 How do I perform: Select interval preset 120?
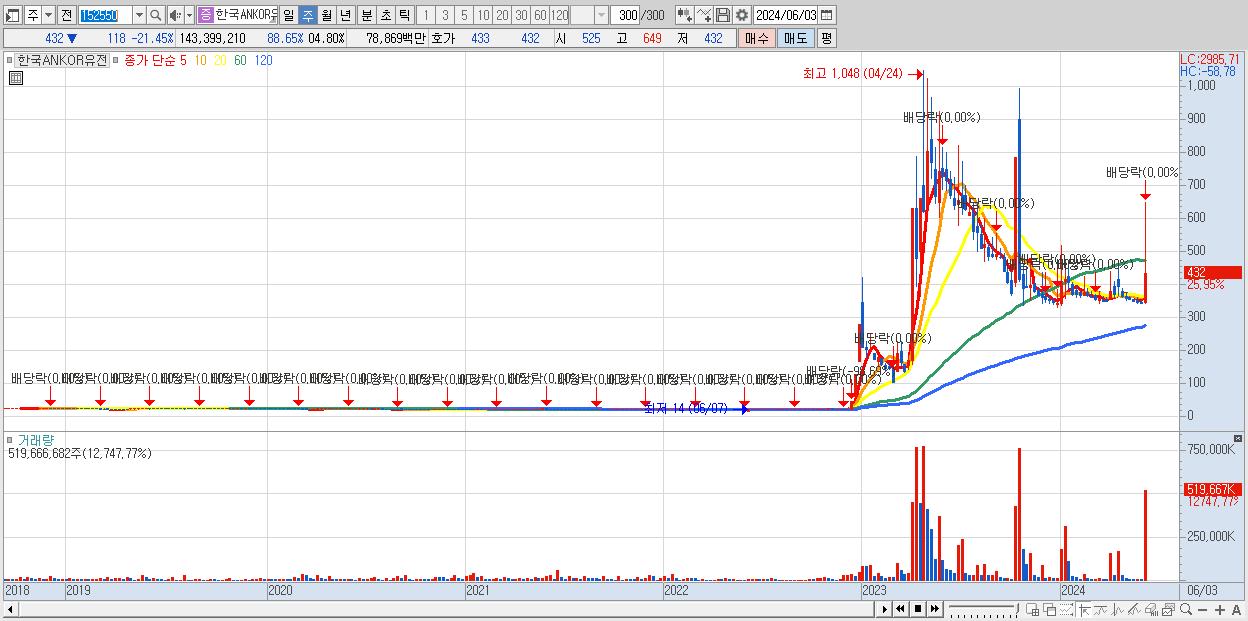click(x=560, y=15)
